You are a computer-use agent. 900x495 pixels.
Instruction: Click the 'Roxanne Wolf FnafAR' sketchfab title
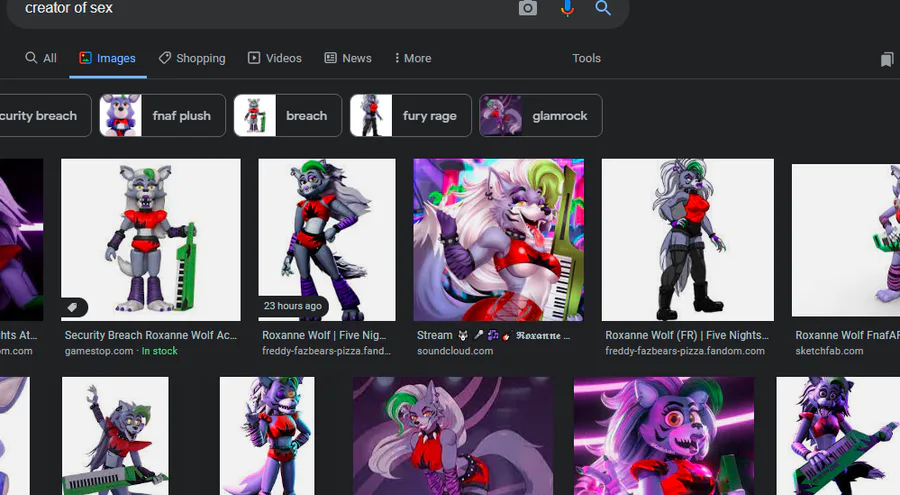[x=847, y=335]
